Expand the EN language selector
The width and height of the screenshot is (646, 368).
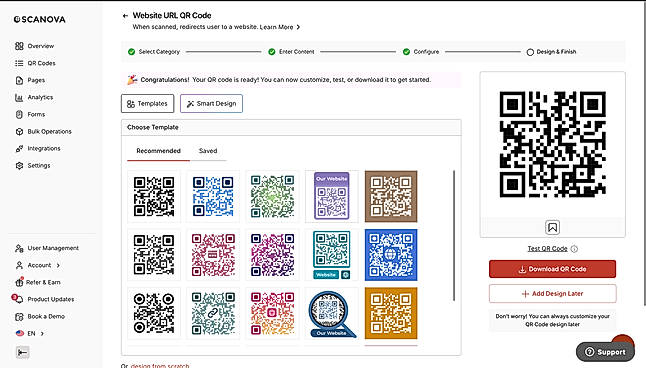coord(42,334)
